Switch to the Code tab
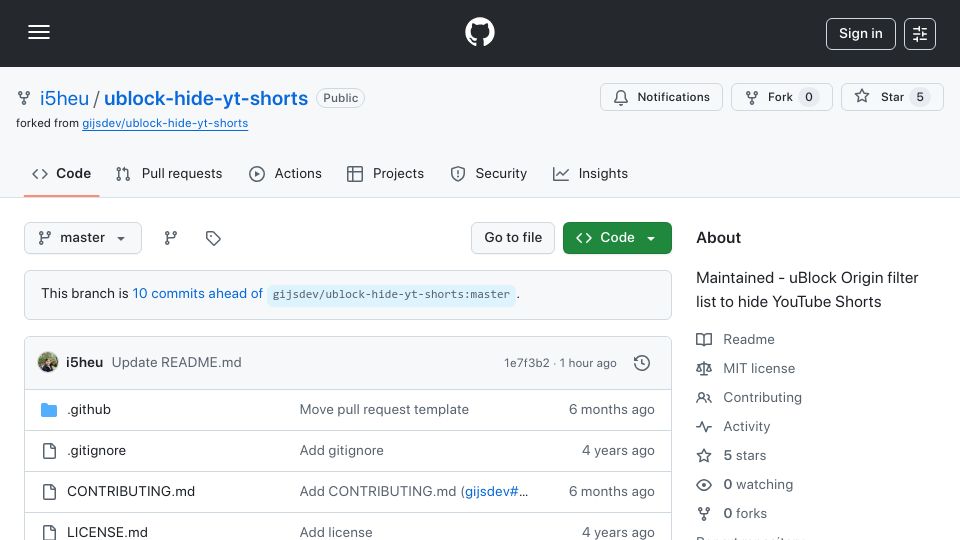Screen dimensions: 960x540 click(61, 174)
